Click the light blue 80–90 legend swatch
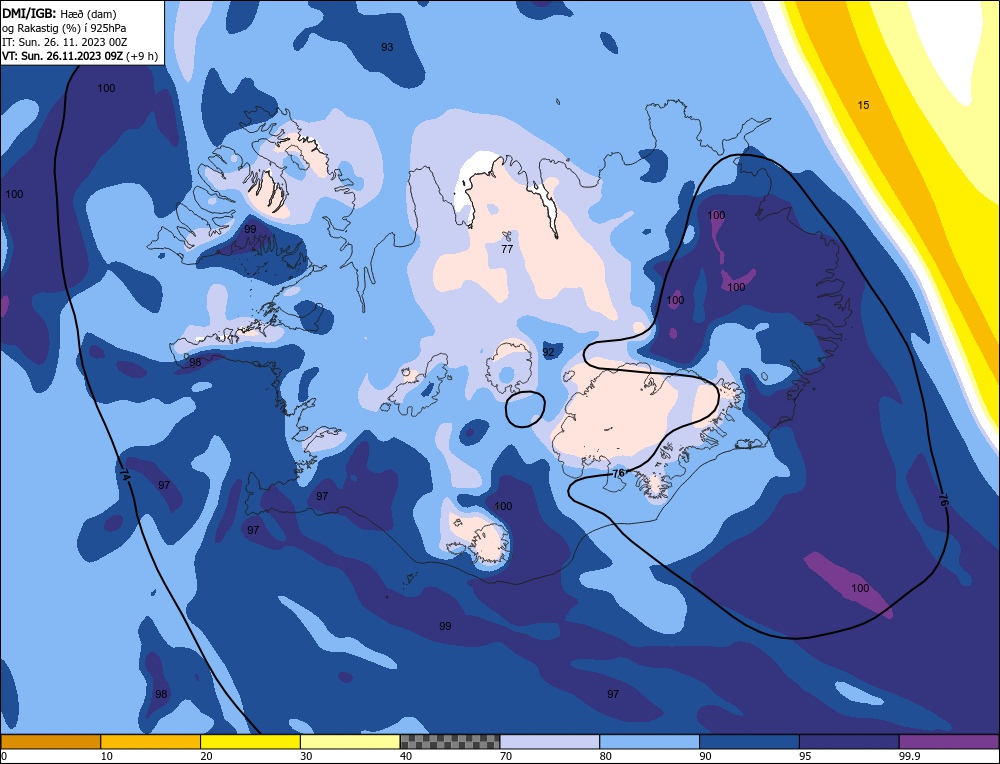The height and width of the screenshot is (764, 1000). [x=649, y=742]
